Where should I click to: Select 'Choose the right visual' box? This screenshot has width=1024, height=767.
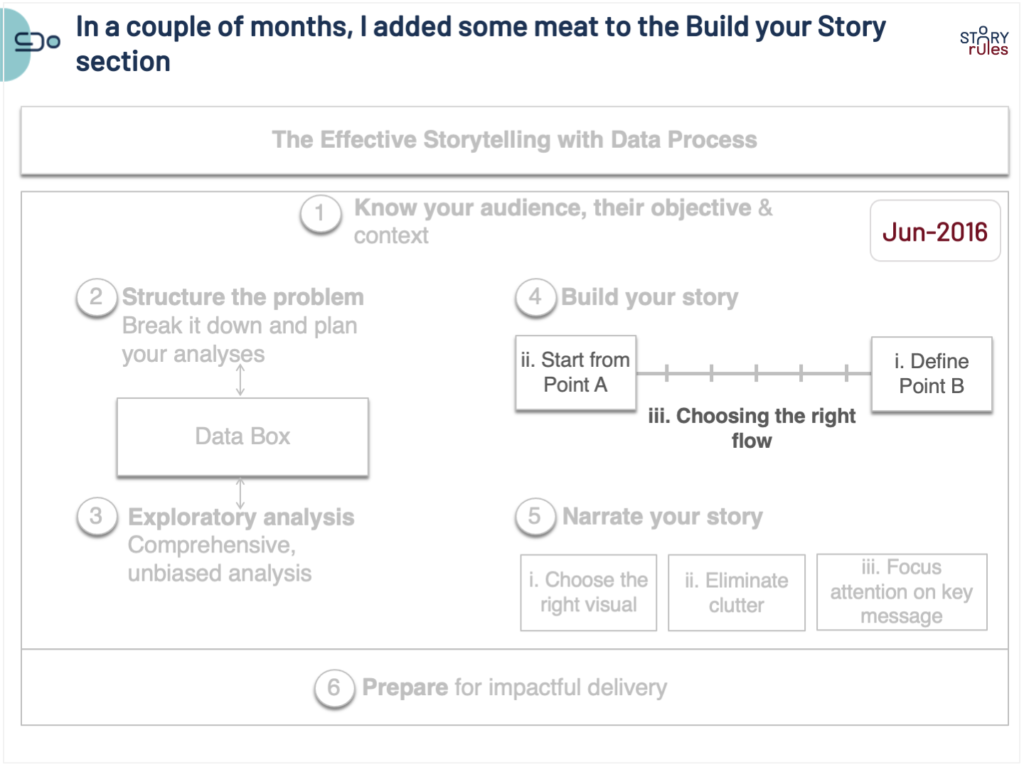point(588,592)
